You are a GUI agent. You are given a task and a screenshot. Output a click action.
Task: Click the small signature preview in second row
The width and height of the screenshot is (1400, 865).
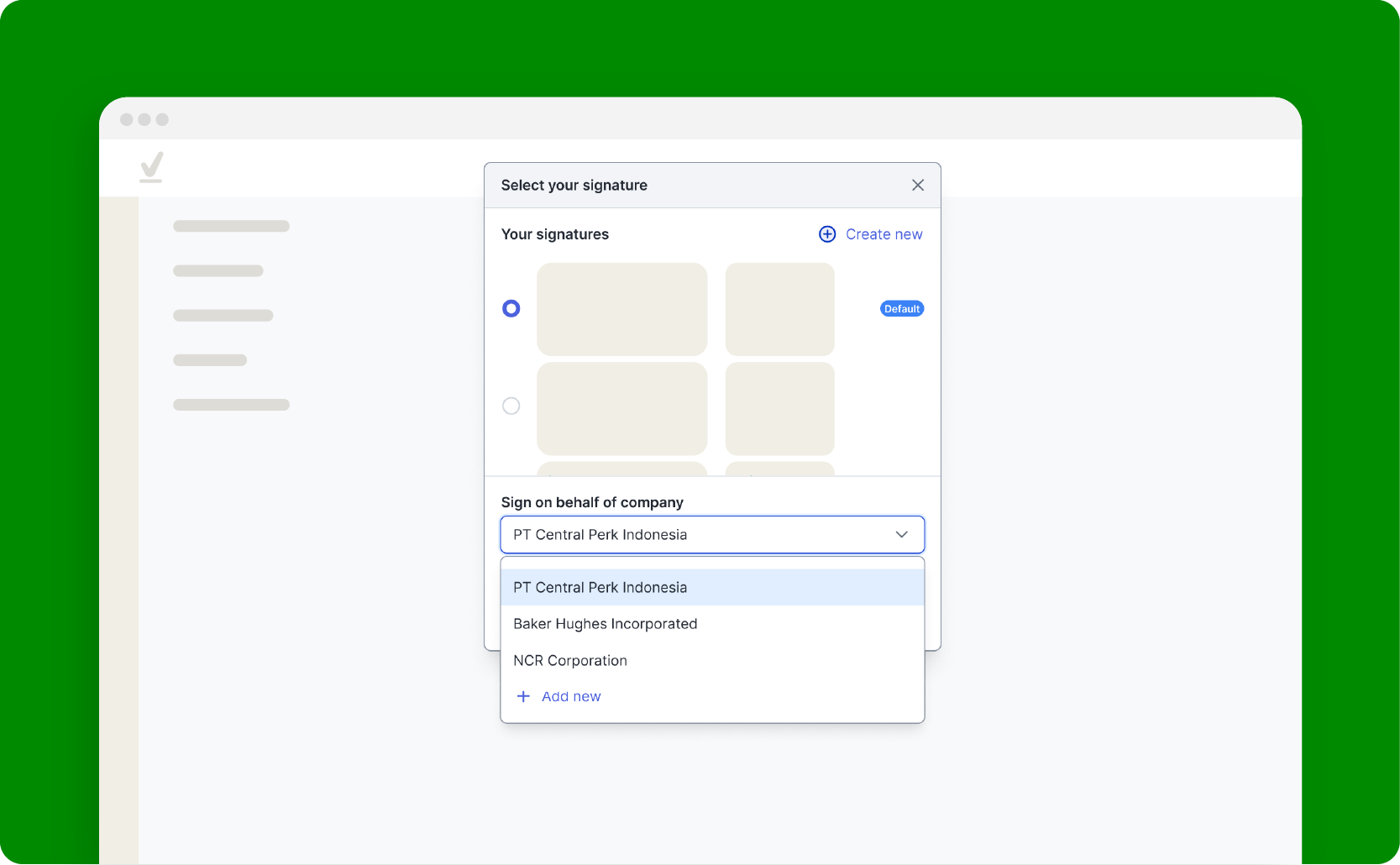(779, 408)
